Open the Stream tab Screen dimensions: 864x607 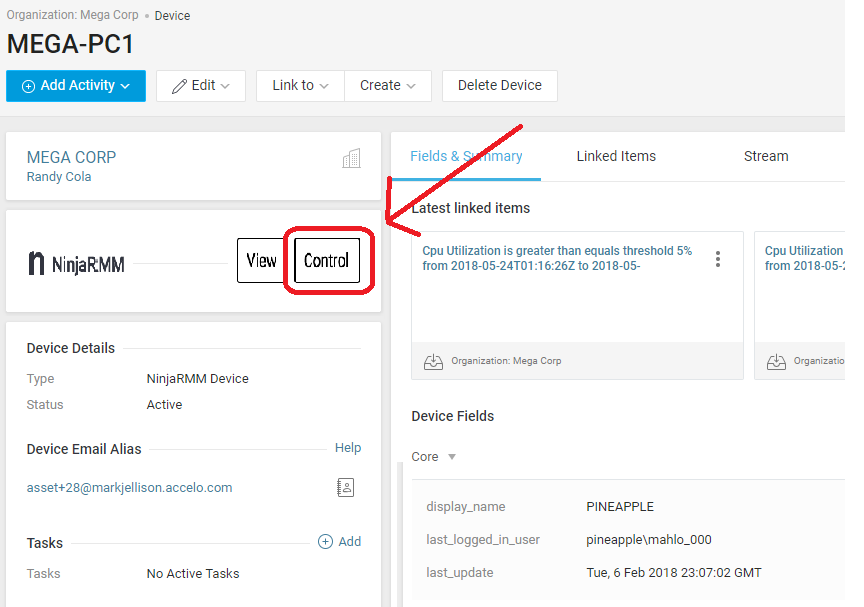[766, 156]
